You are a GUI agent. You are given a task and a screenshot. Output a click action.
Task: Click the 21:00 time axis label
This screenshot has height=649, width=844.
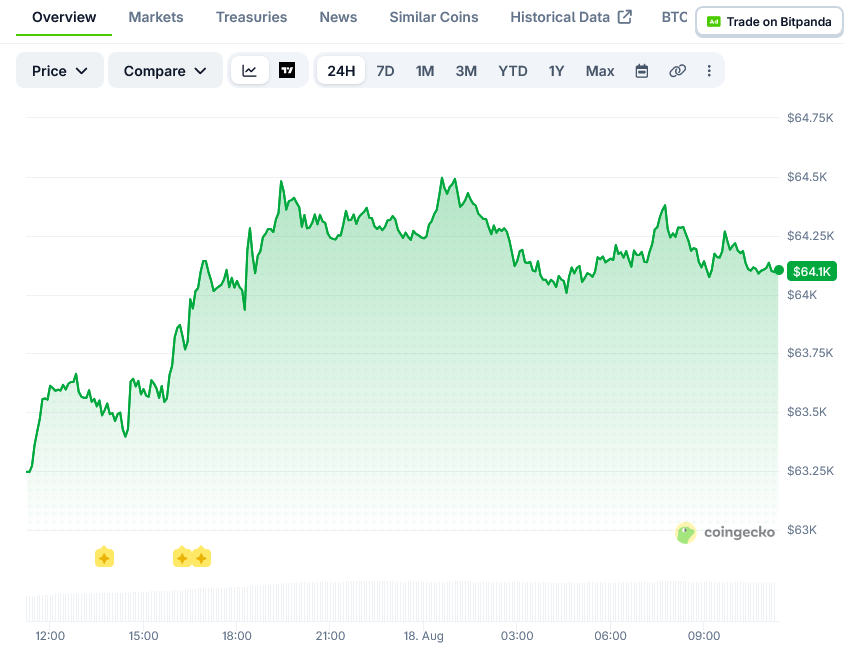330,636
